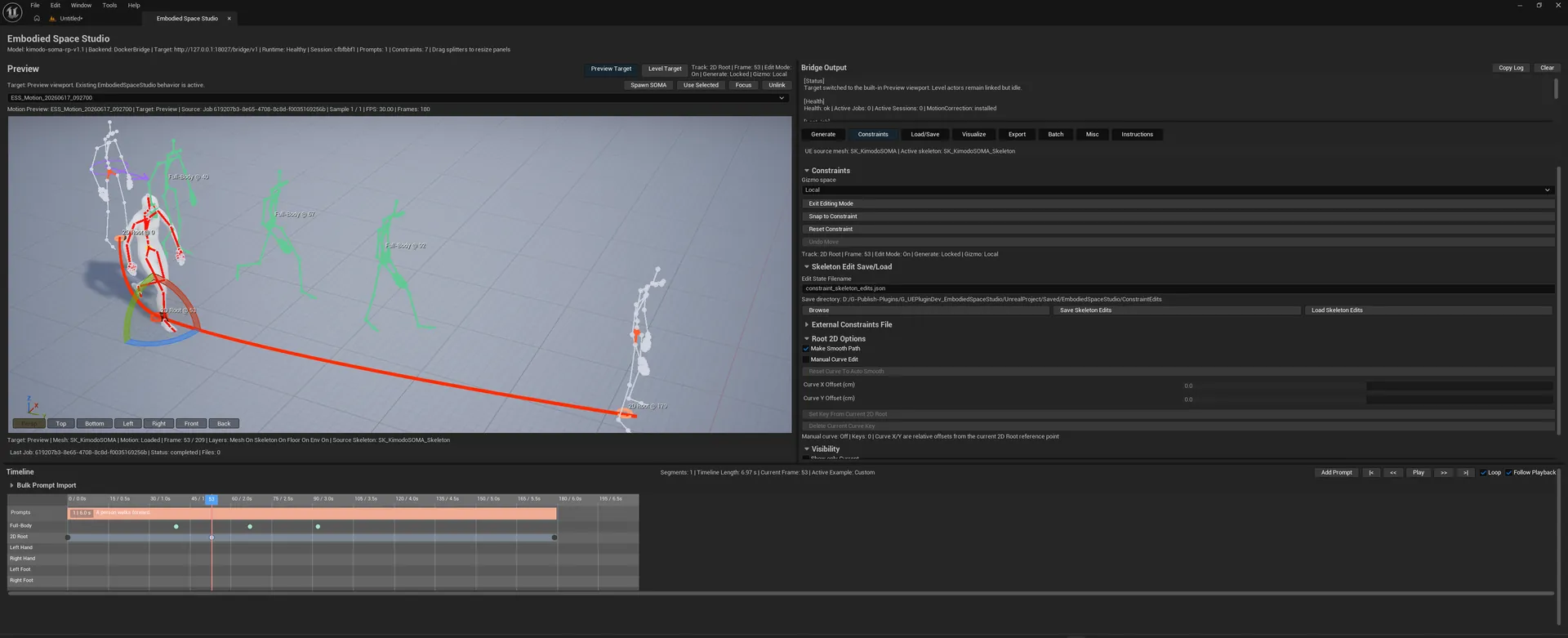Open the Window menu
The width and height of the screenshot is (1568, 638).
(x=81, y=5)
